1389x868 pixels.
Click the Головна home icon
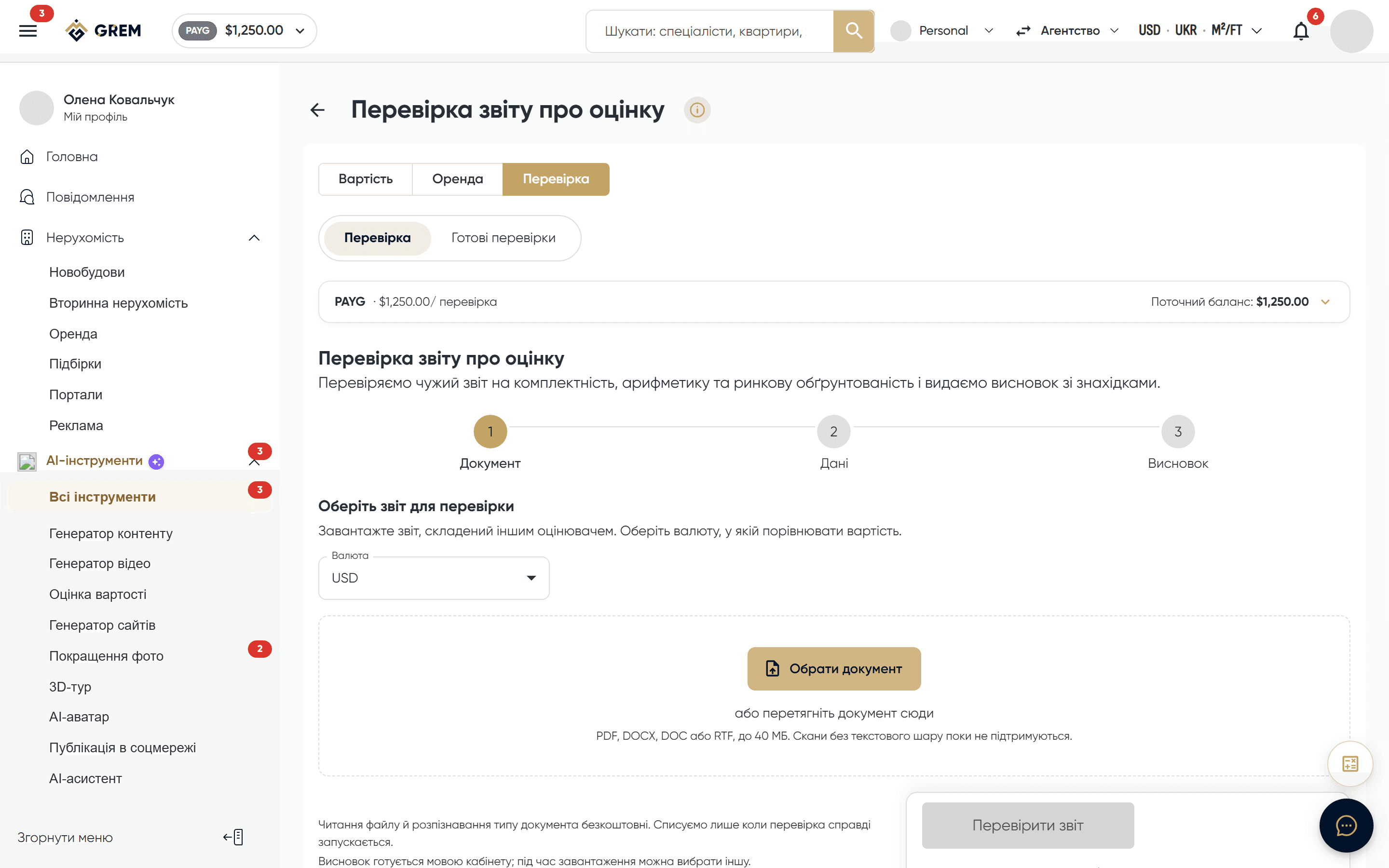27,157
